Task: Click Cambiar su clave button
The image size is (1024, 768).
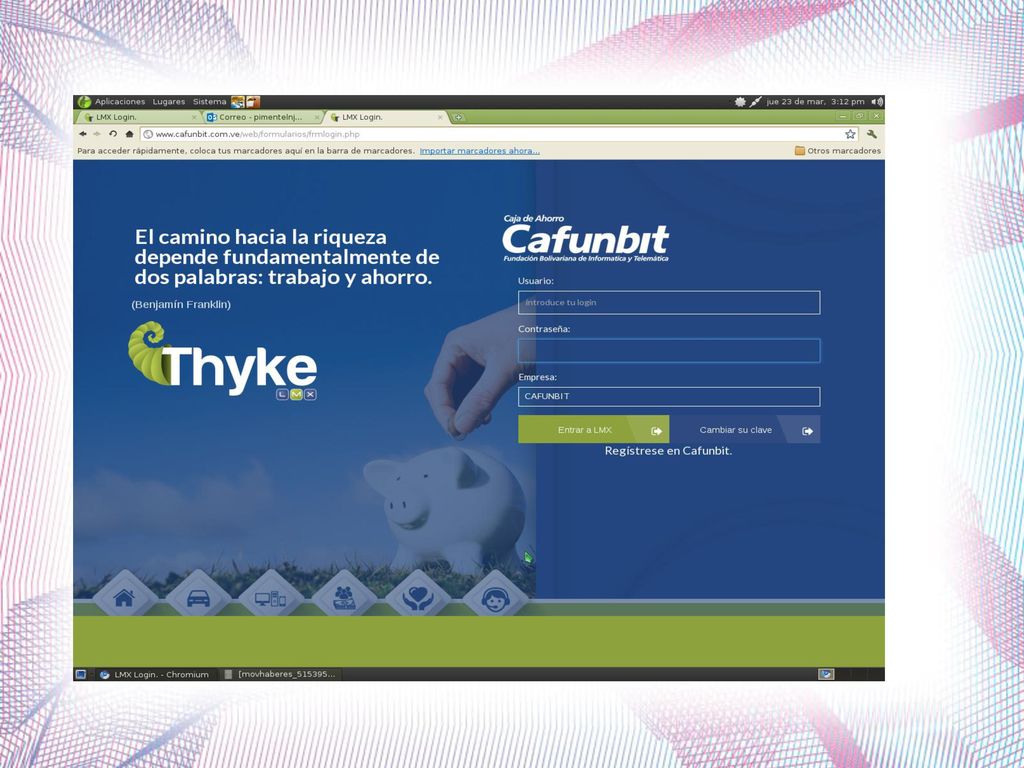Action: tap(745, 430)
